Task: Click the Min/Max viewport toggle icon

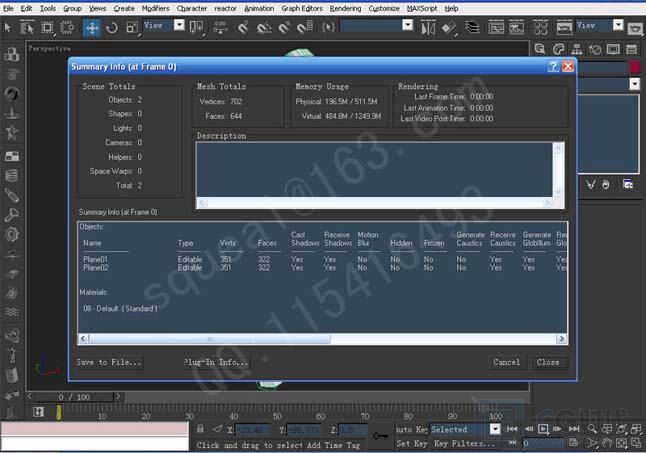Action: [636, 443]
